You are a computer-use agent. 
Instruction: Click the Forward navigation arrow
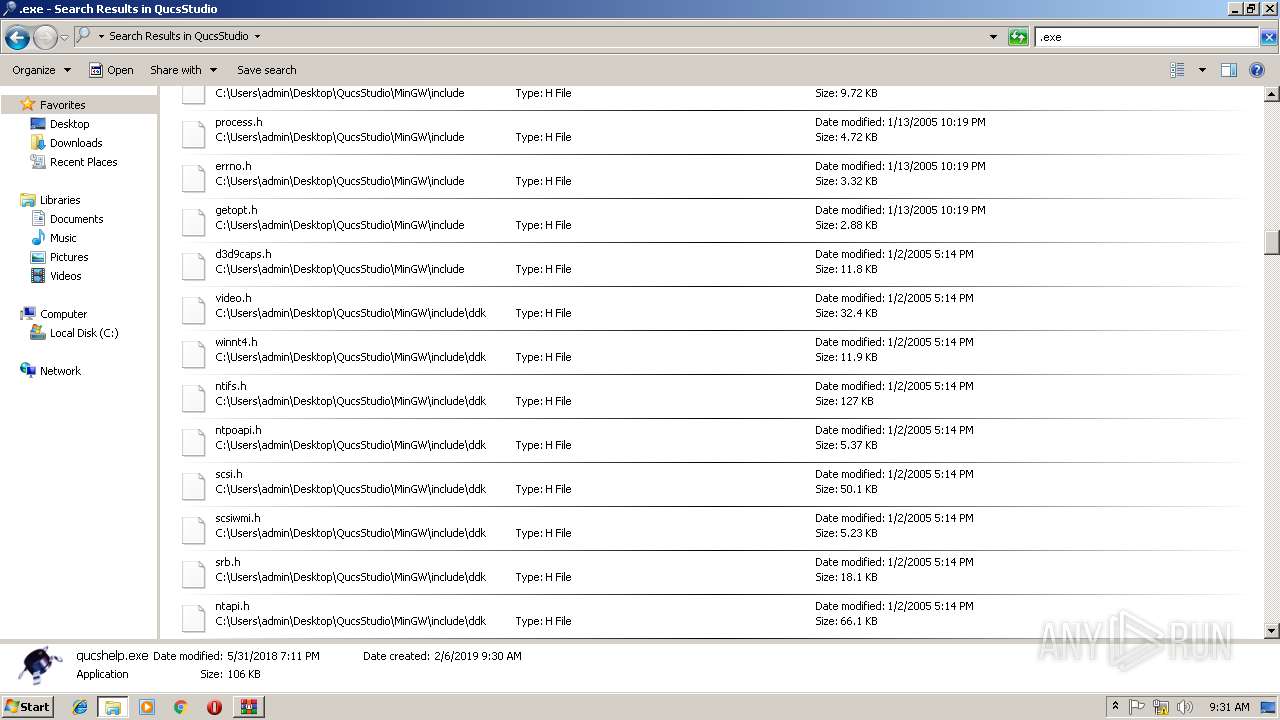click(45, 38)
